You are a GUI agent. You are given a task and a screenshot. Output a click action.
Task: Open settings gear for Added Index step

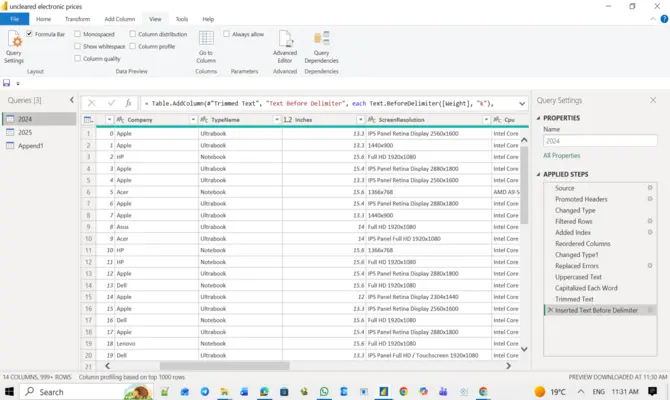pyautogui.click(x=650, y=232)
